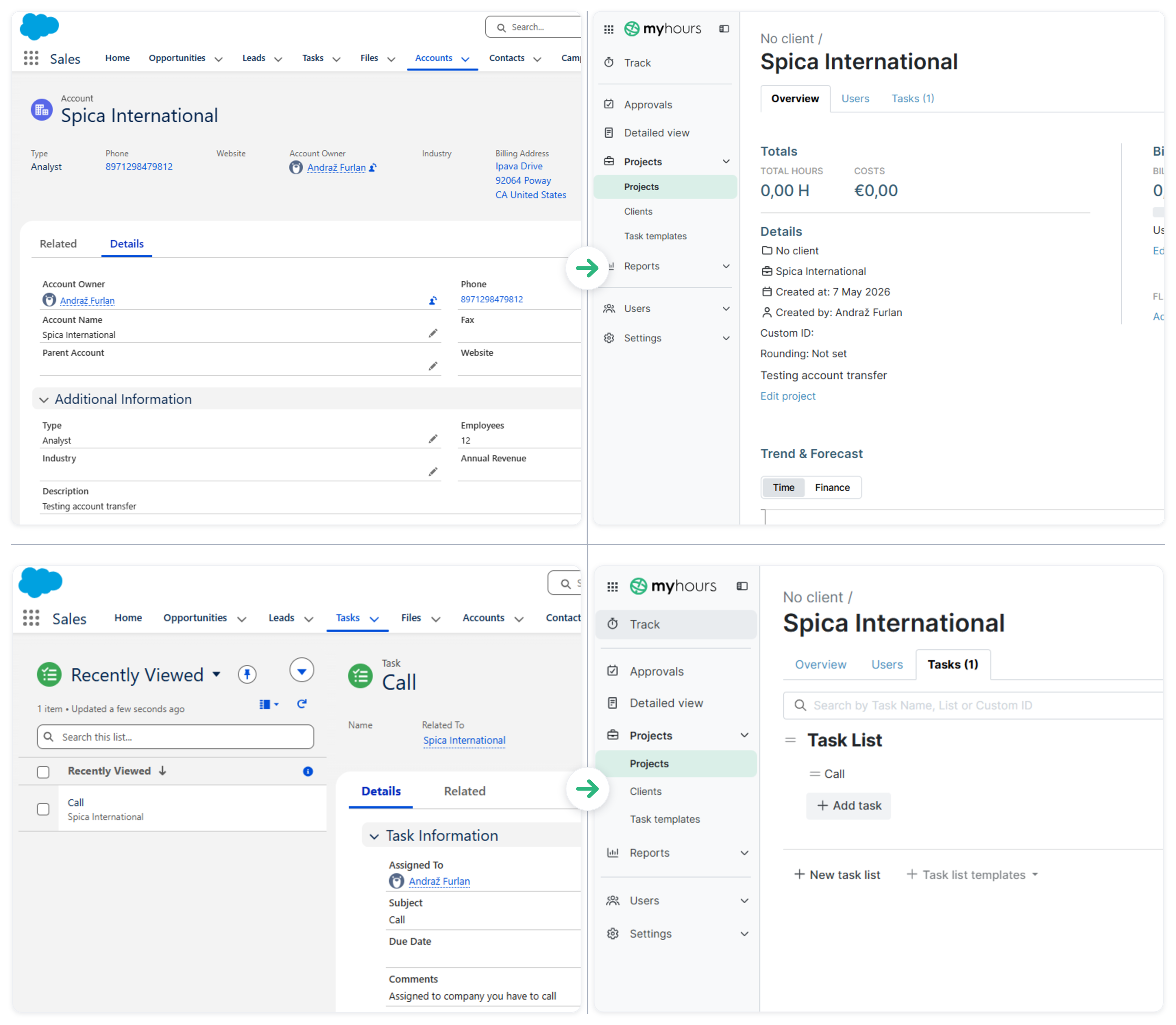The height and width of the screenshot is (1025, 1176).
Task: Click the Add task button
Action: click(848, 806)
